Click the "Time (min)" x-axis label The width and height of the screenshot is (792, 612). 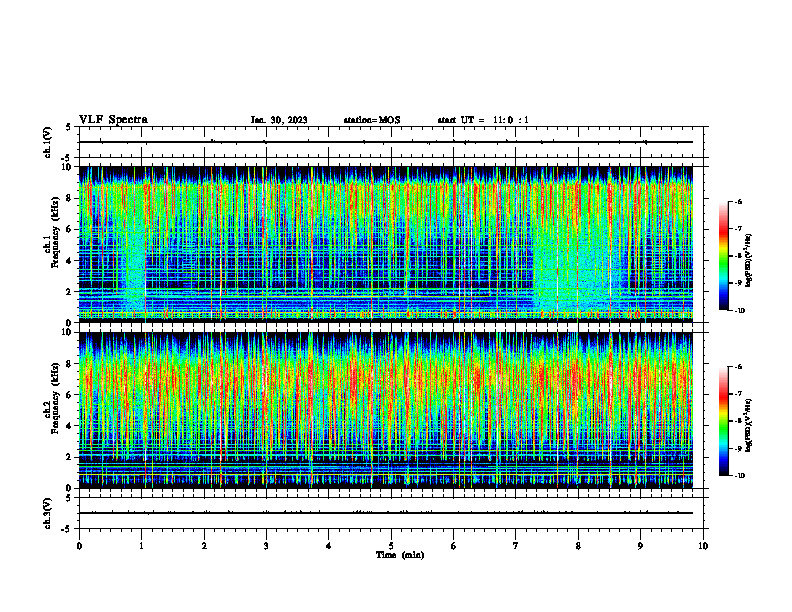[x=400, y=555]
